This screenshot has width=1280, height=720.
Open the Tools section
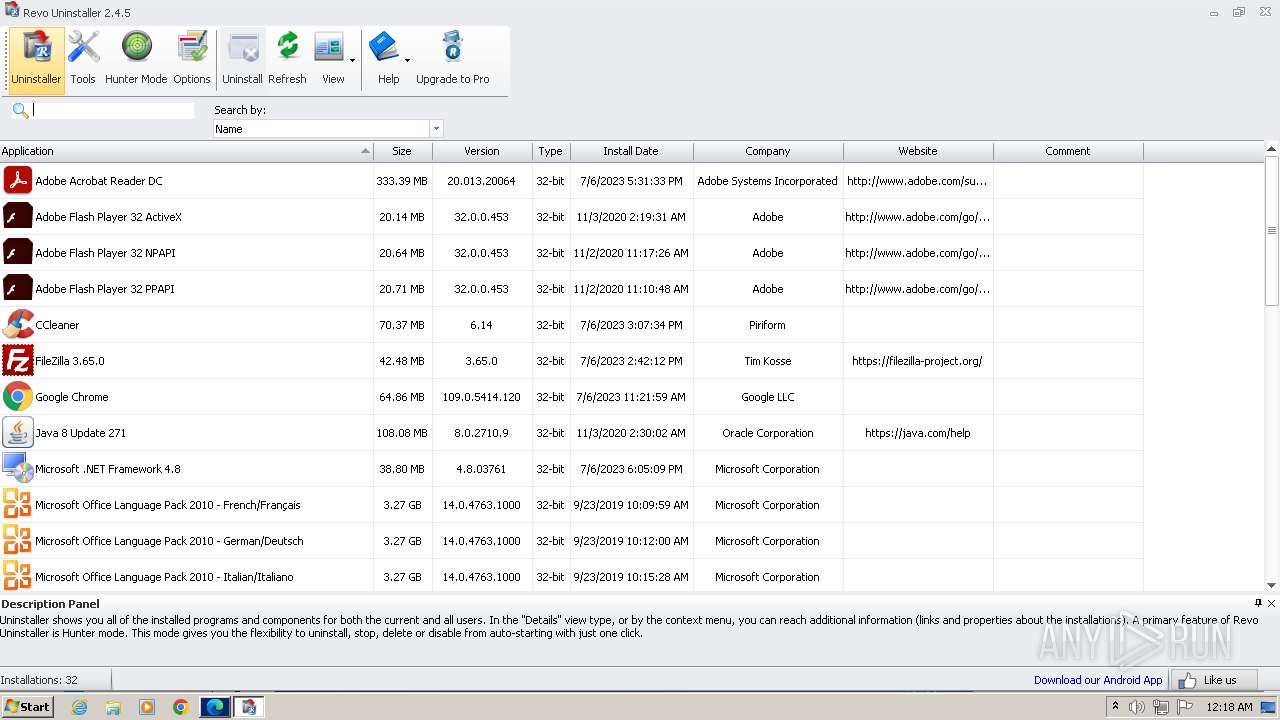83,59
